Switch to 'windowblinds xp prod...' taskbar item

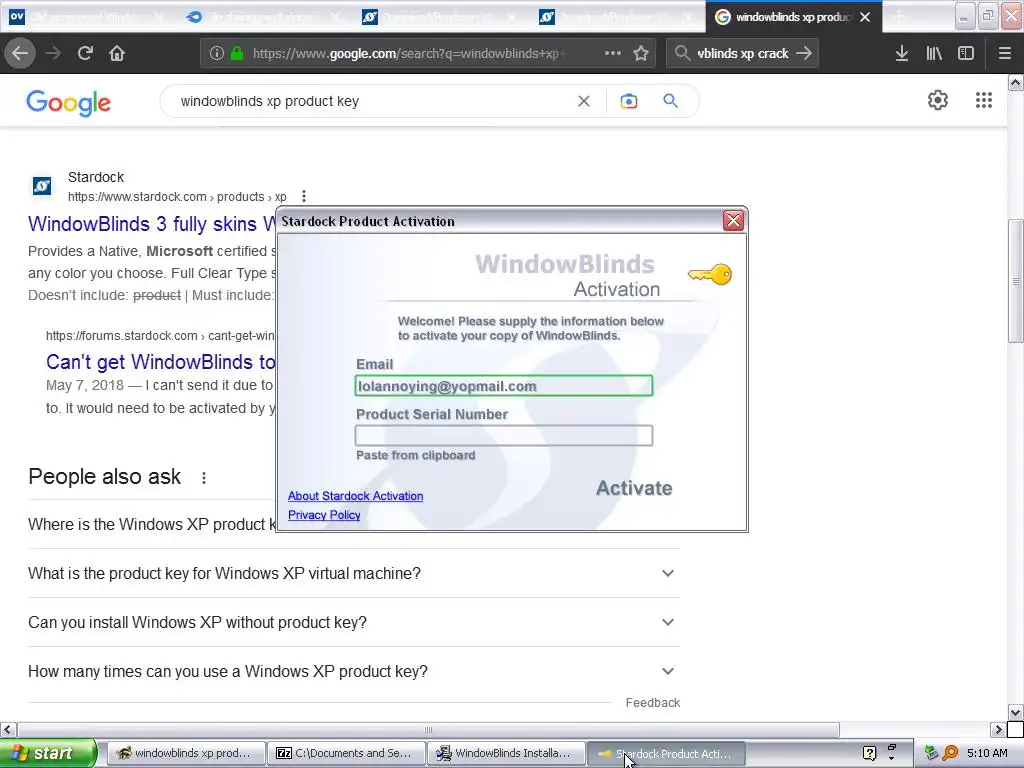pyautogui.click(x=186, y=754)
